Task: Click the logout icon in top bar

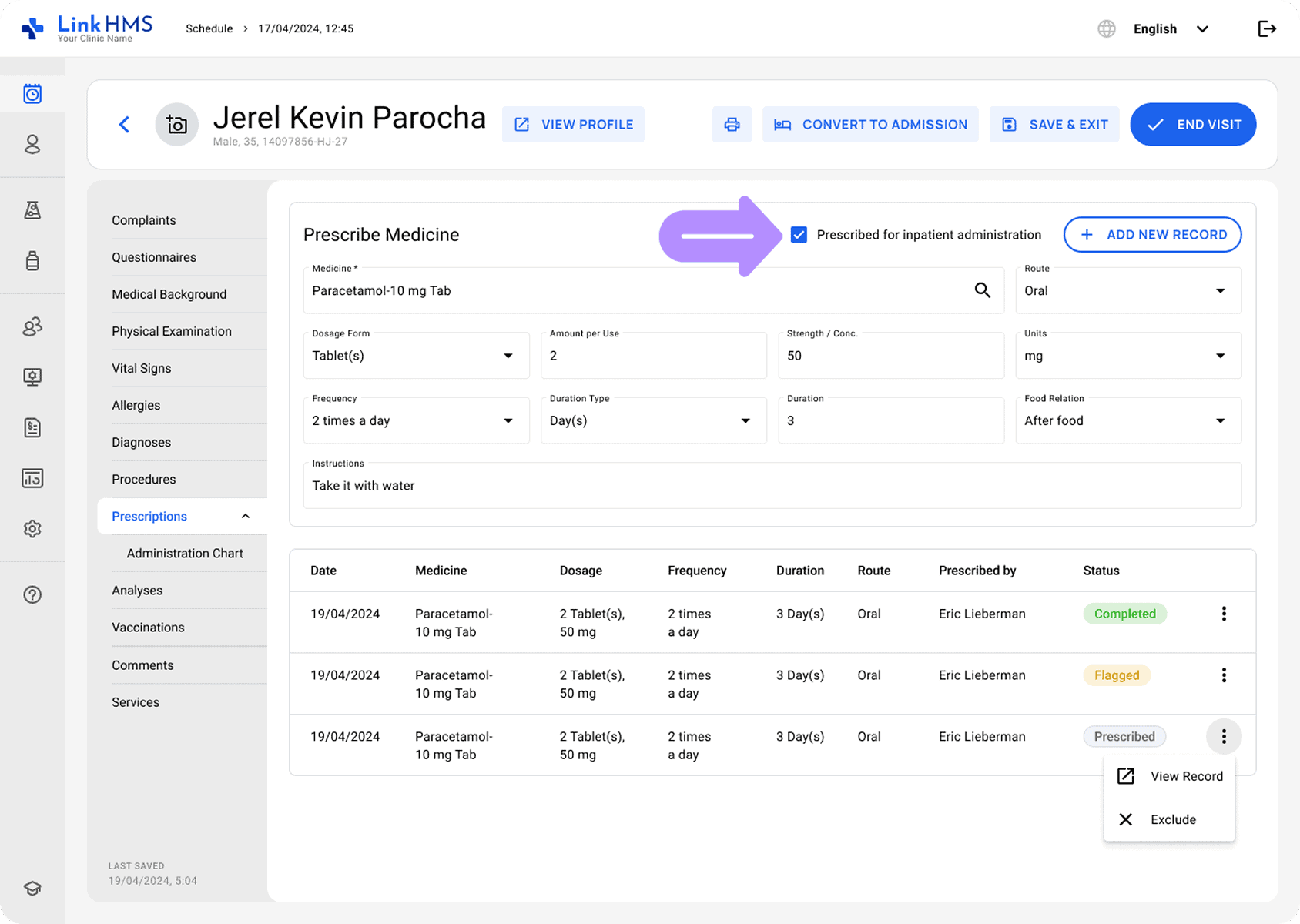Action: [x=1267, y=29]
